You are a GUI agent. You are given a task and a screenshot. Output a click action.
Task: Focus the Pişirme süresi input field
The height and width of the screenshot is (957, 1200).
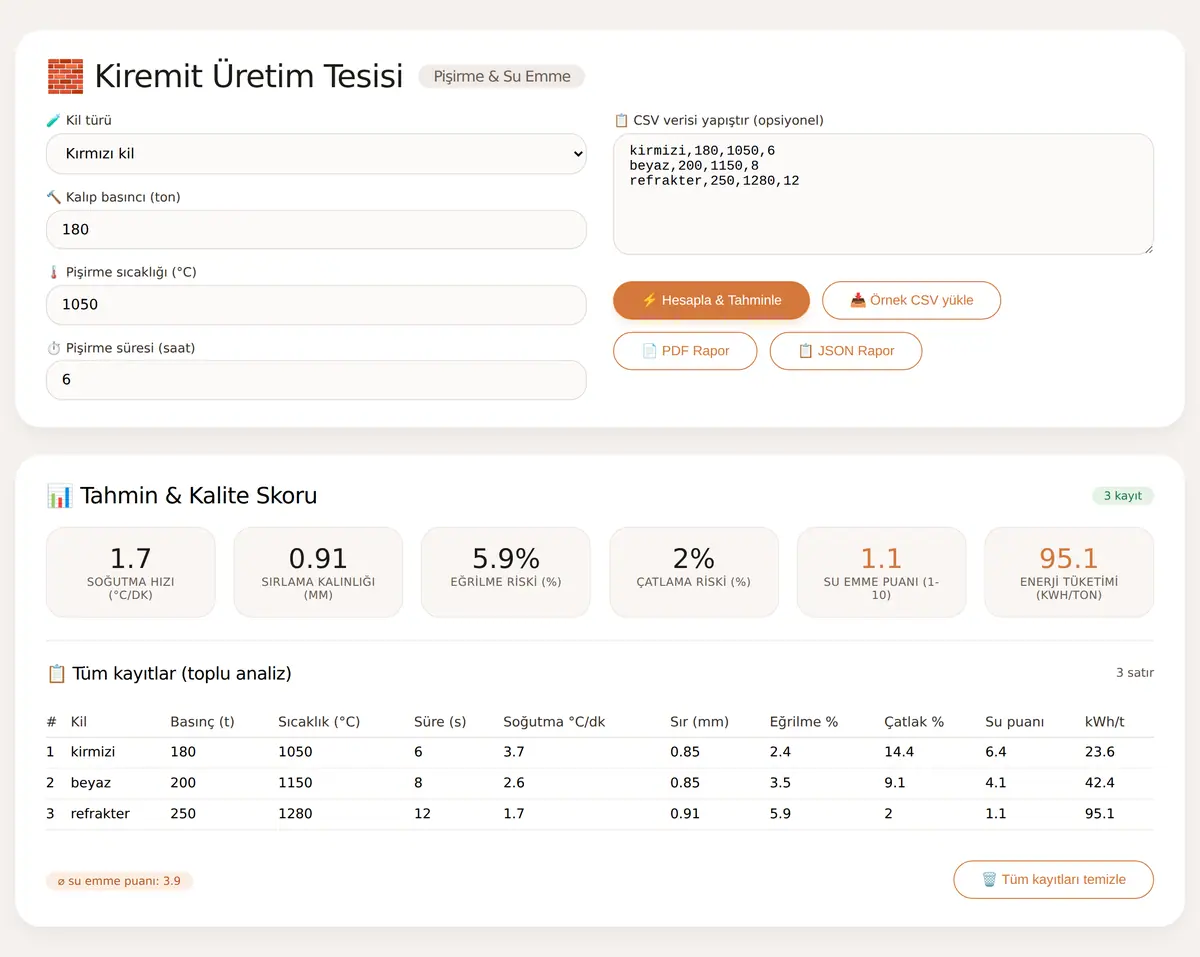[x=316, y=380]
